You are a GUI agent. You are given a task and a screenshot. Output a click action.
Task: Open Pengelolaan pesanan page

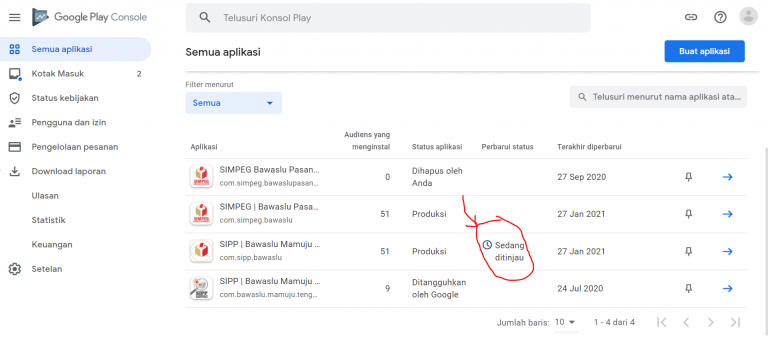click(x=75, y=147)
